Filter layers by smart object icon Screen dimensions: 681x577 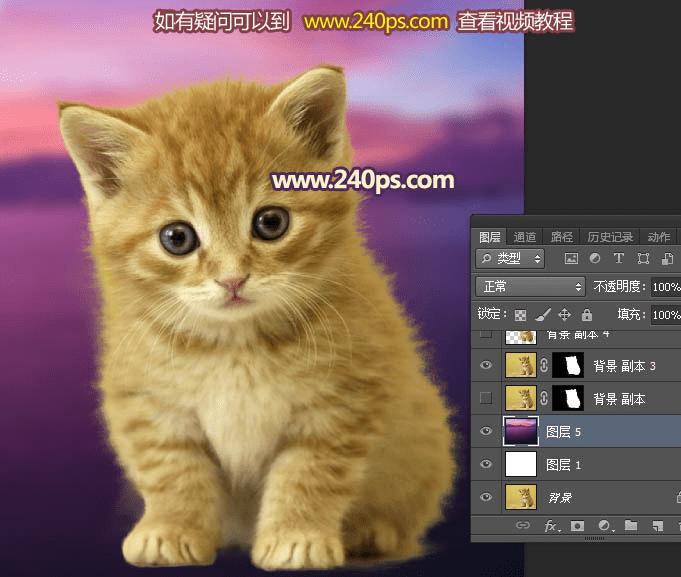pyautogui.click(x=667, y=259)
